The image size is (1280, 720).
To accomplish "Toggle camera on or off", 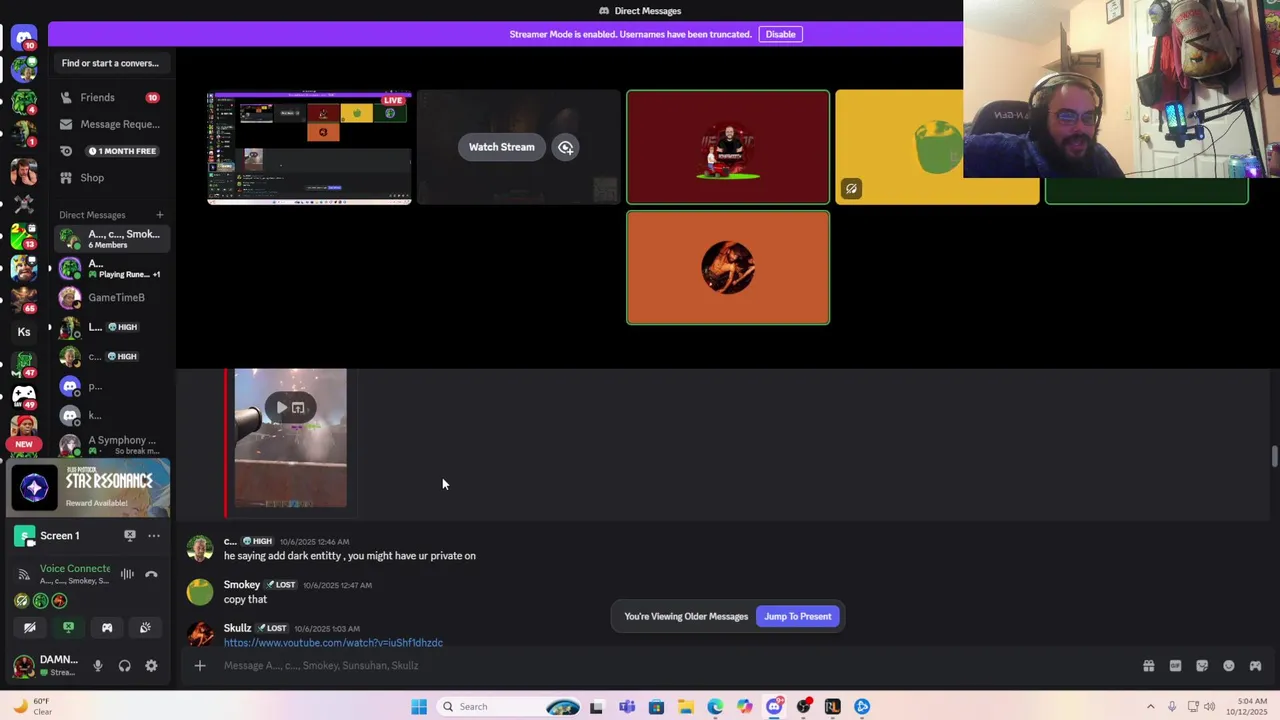I will click(30, 628).
